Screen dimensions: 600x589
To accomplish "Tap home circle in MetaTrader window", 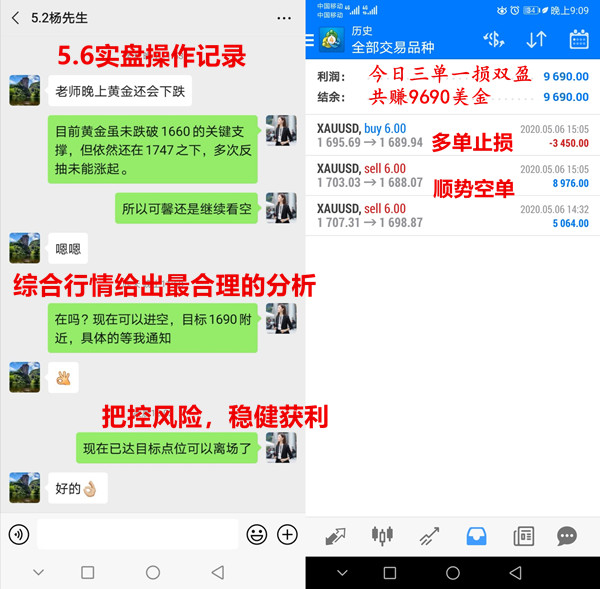I will pos(453,573).
